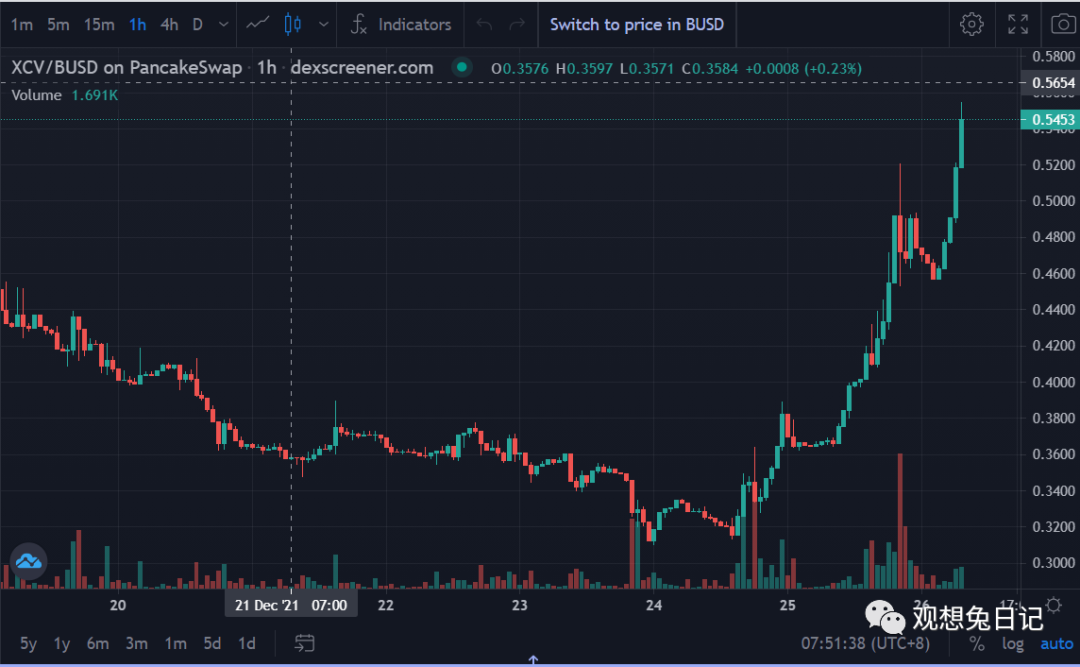Viewport: 1080px width, 667px height.
Task: Click the high value H0.3597
Action: [585, 69]
